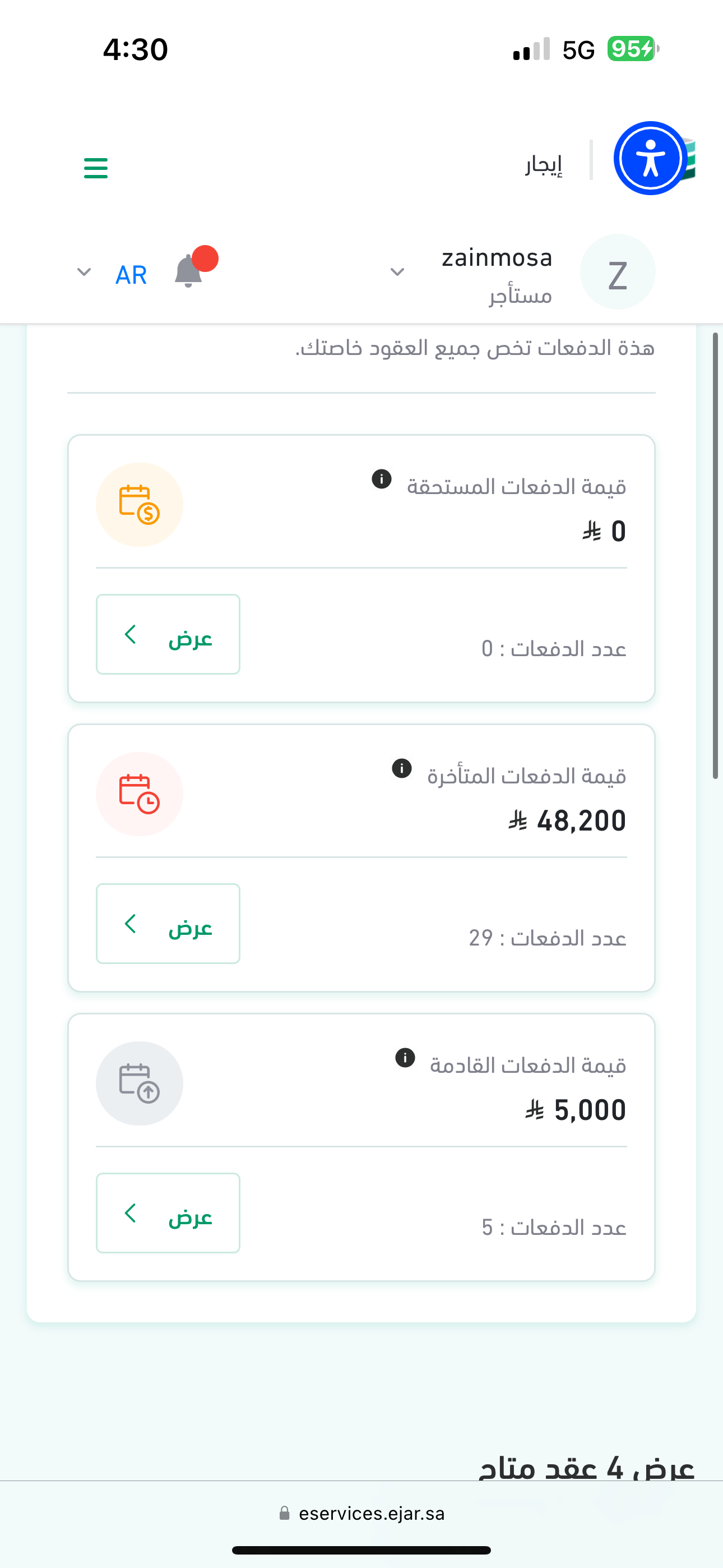Image resolution: width=723 pixels, height=1568 pixels.
Task: Select the AR language label
Action: pos(131,275)
